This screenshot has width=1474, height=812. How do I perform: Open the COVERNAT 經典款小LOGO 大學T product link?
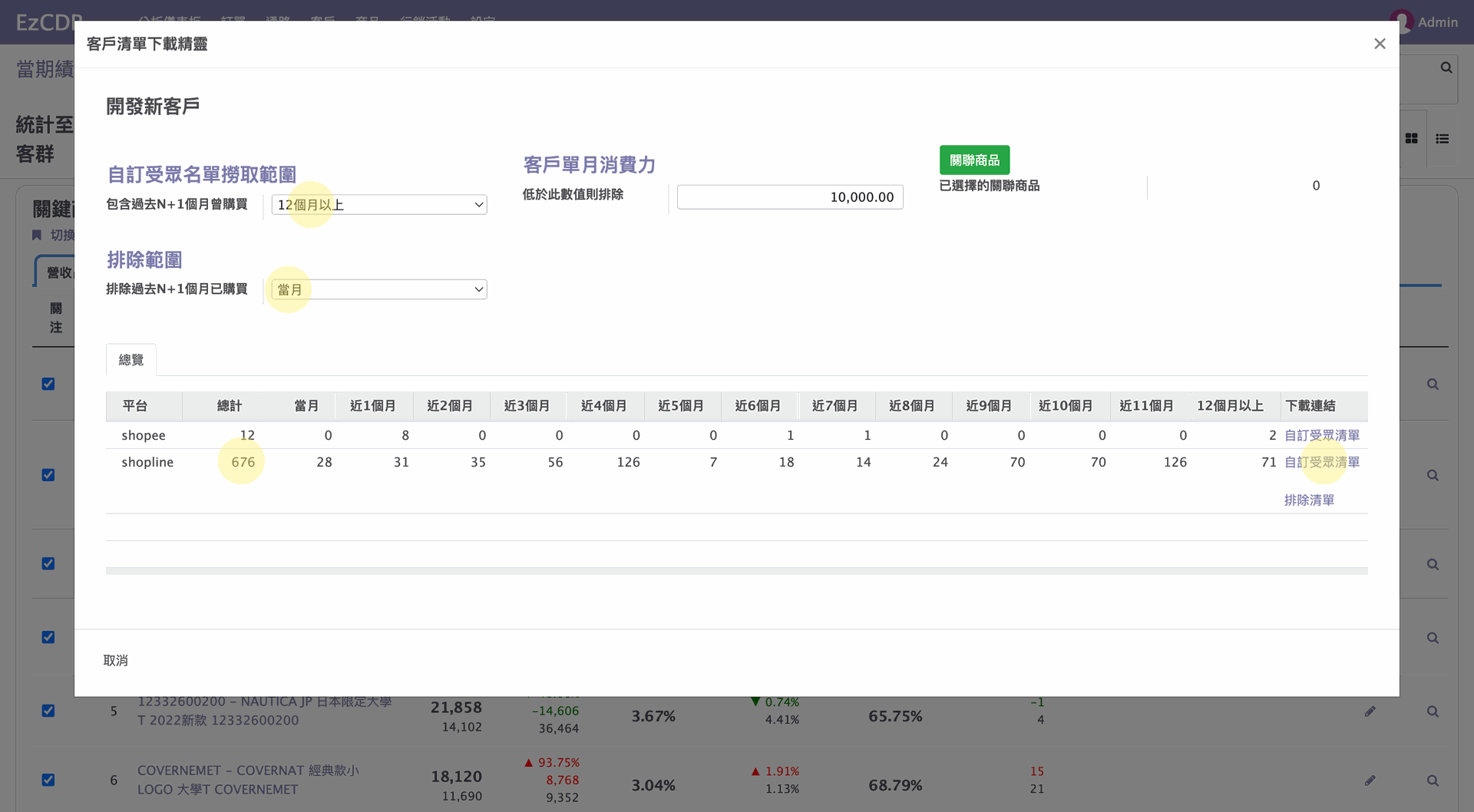point(248,780)
